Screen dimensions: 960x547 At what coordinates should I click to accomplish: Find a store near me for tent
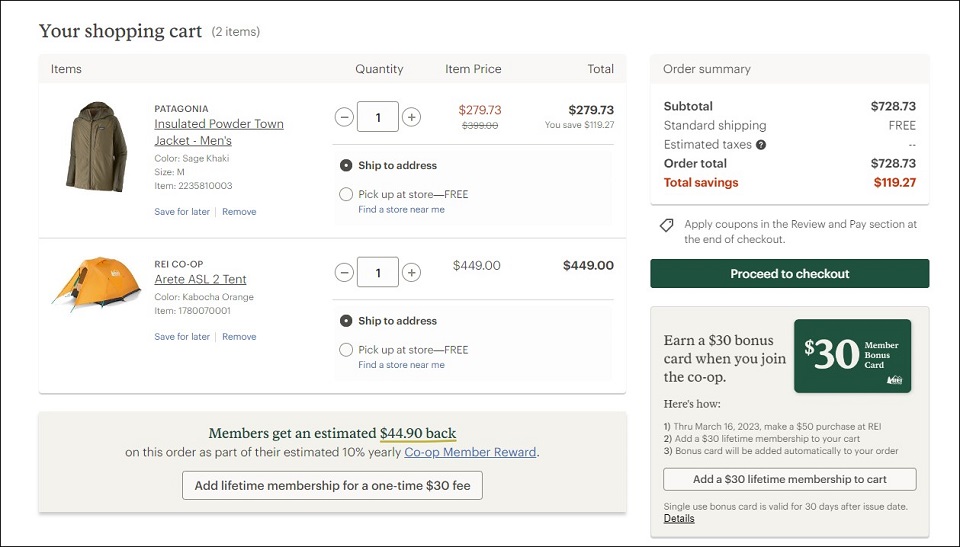point(402,365)
